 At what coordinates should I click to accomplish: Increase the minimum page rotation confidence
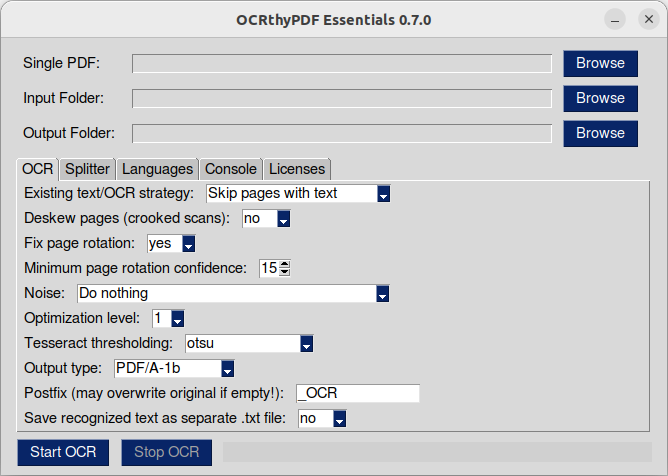[285, 264]
